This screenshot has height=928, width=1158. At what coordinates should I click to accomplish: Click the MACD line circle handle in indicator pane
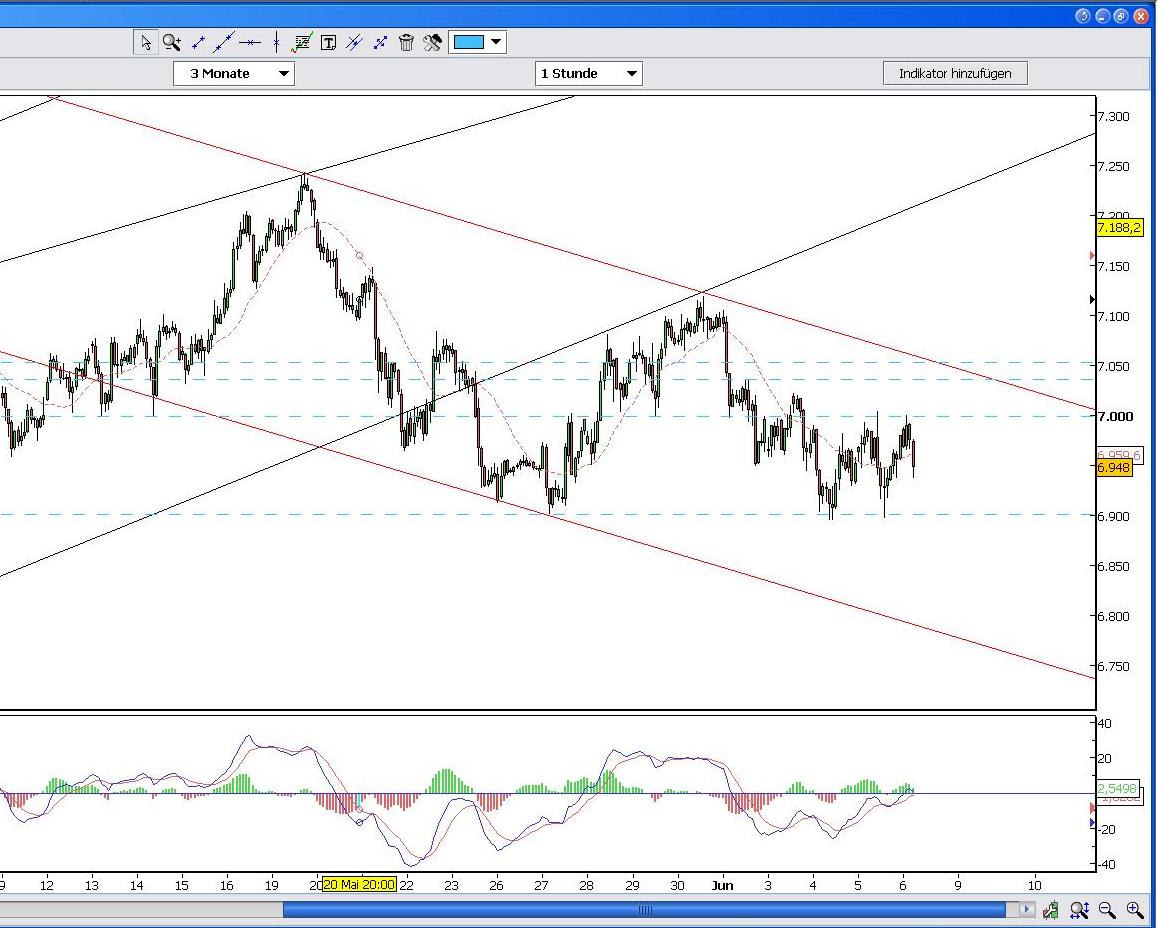360,822
